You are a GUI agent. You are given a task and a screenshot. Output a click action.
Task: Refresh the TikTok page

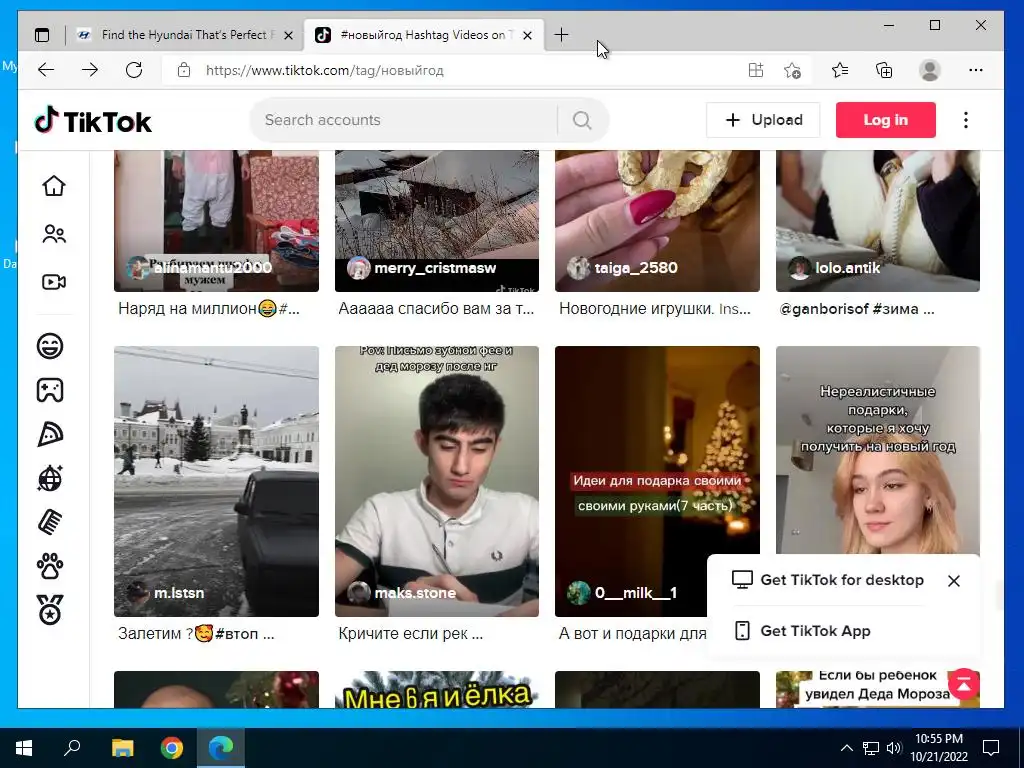(134, 70)
